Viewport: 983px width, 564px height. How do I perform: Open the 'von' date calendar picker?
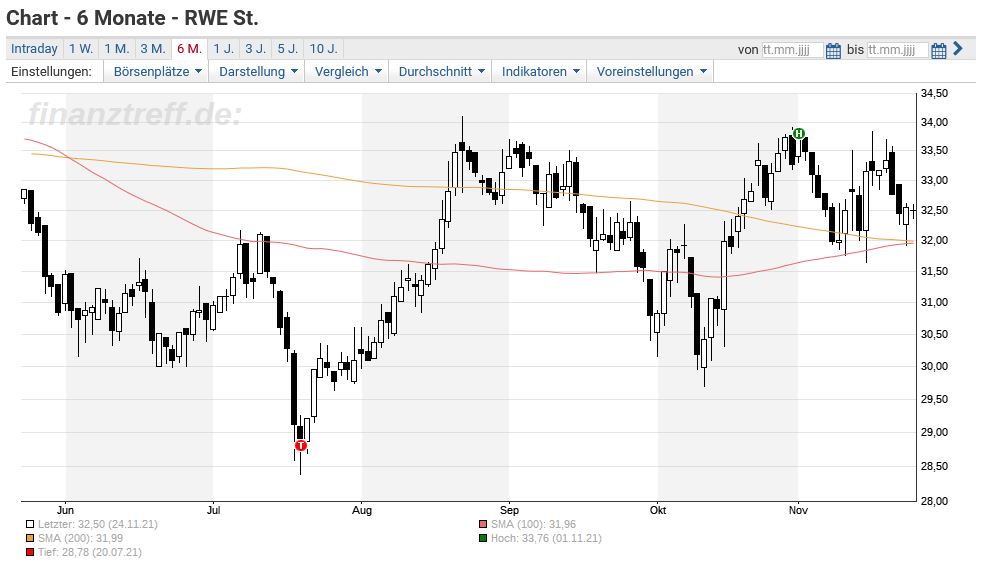(x=833, y=50)
